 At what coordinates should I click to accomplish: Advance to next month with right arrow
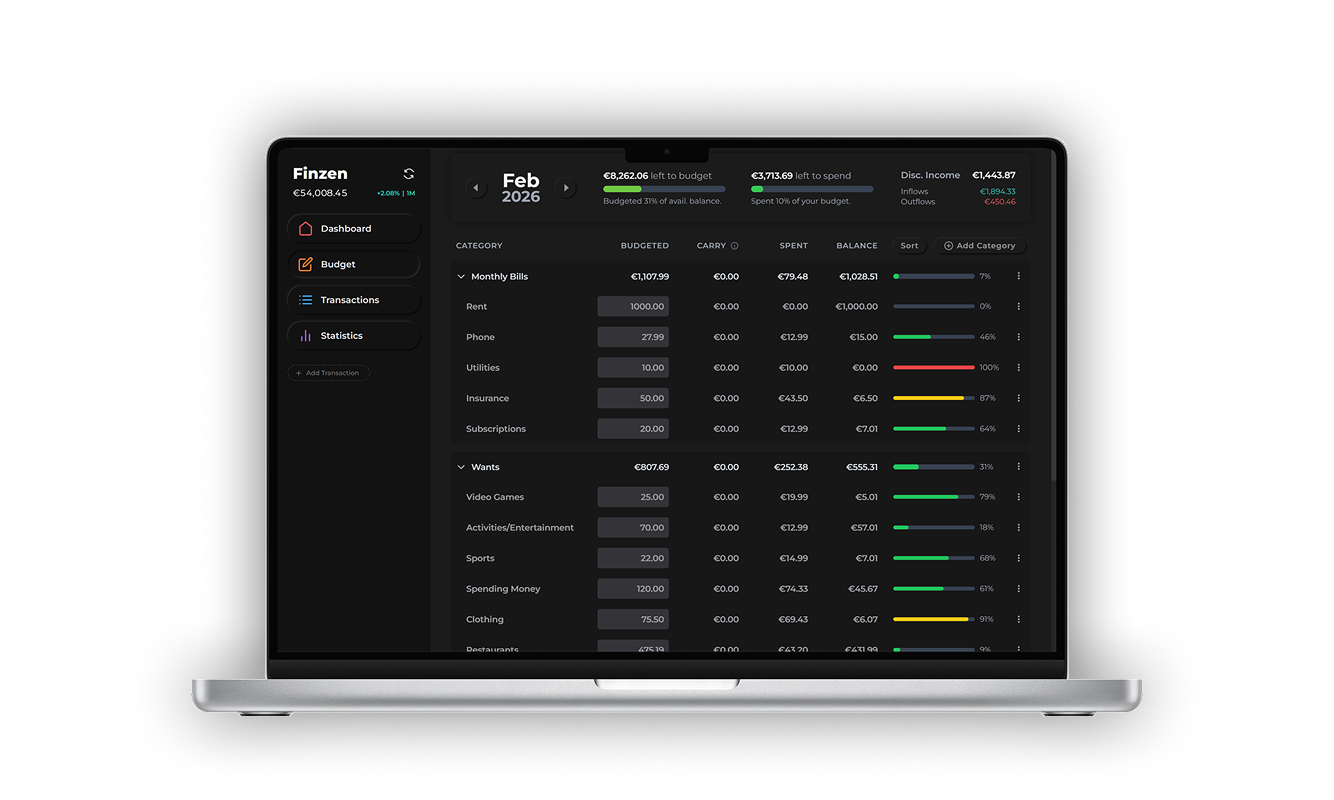(x=566, y=188)
